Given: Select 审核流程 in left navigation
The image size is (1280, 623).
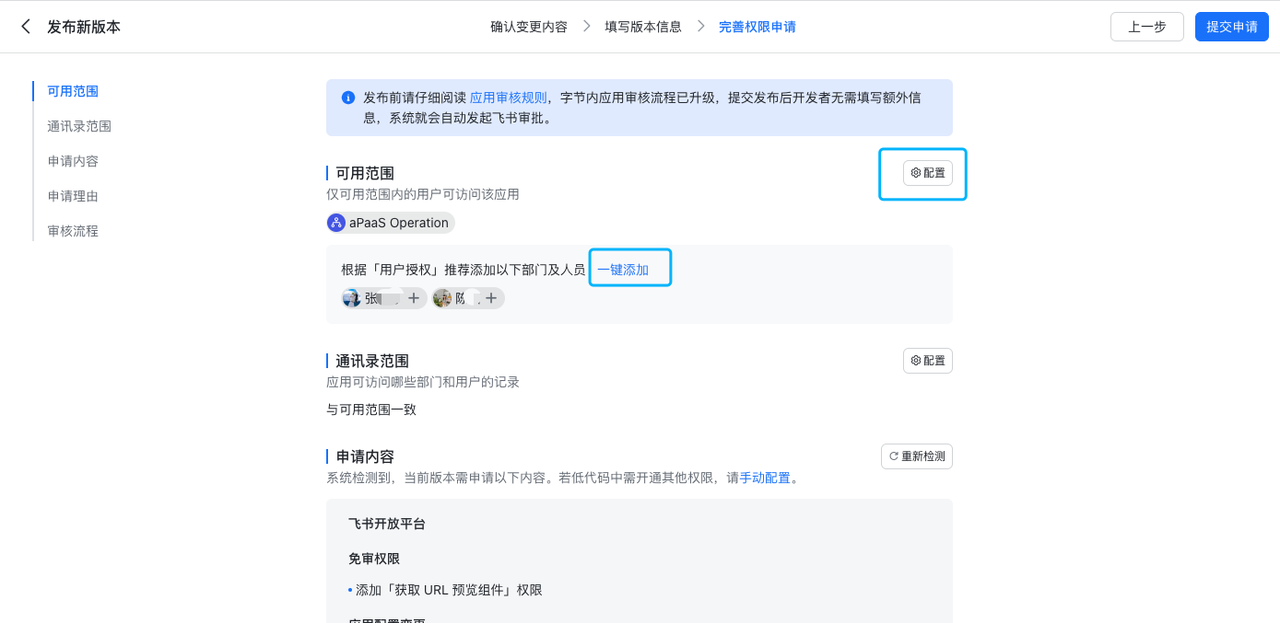Looking at the screenshot, I should (x=73, y=231).
